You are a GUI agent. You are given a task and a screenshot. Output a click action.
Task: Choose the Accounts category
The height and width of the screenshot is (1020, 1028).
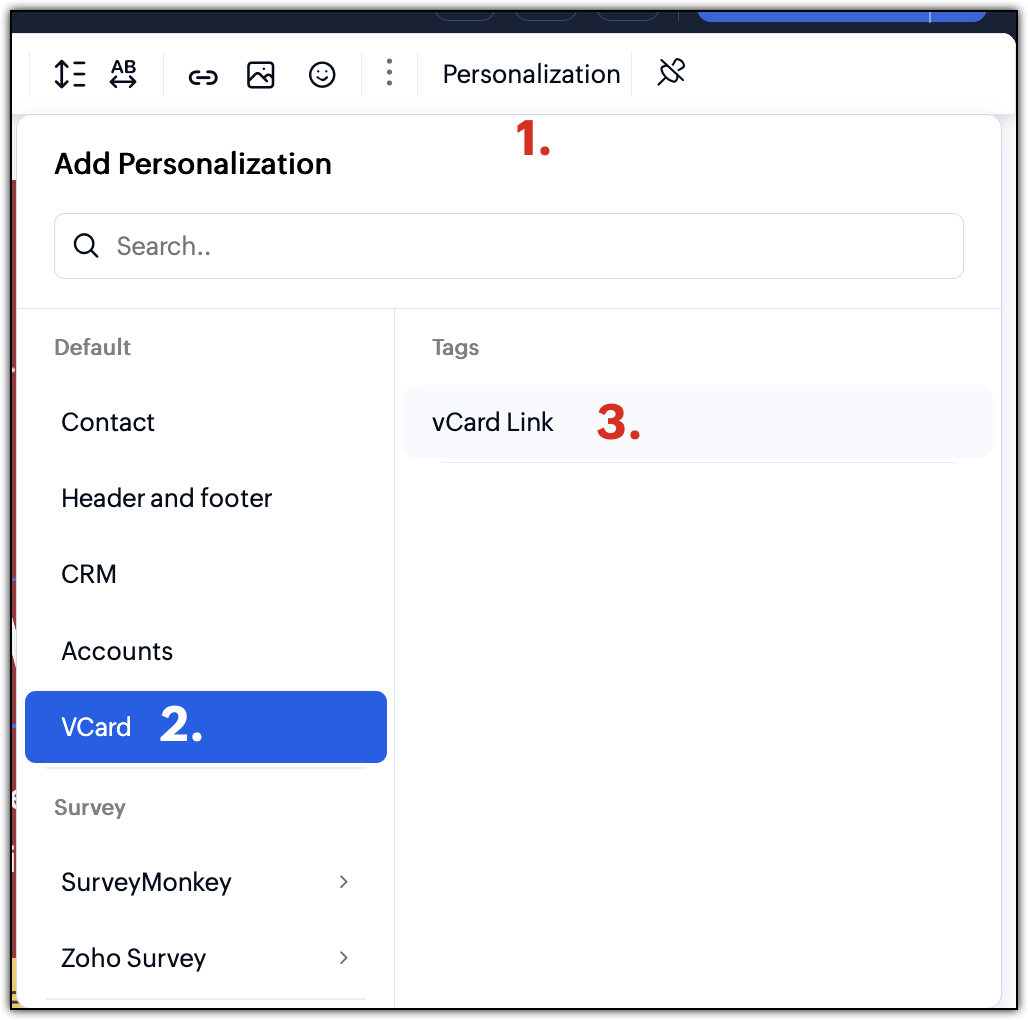pyautogui.click(x=206, y=651)
